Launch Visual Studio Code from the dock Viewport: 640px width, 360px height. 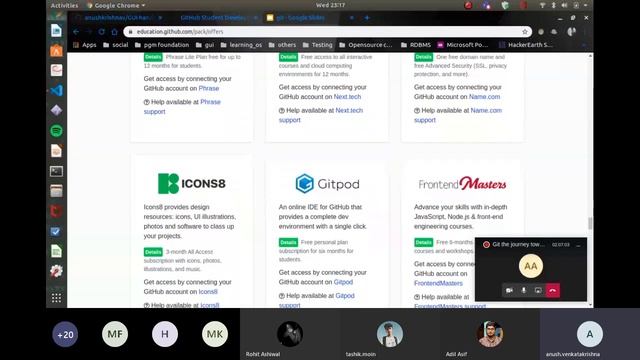[x=56, y=90]
